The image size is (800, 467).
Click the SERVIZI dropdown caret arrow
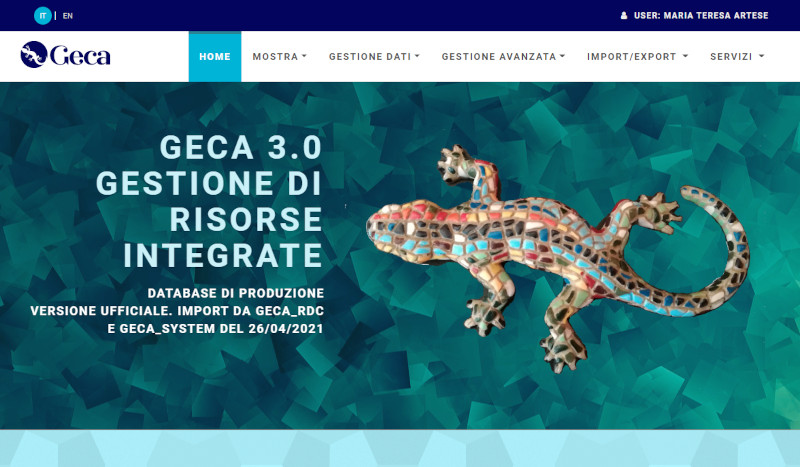click(762, 56)
